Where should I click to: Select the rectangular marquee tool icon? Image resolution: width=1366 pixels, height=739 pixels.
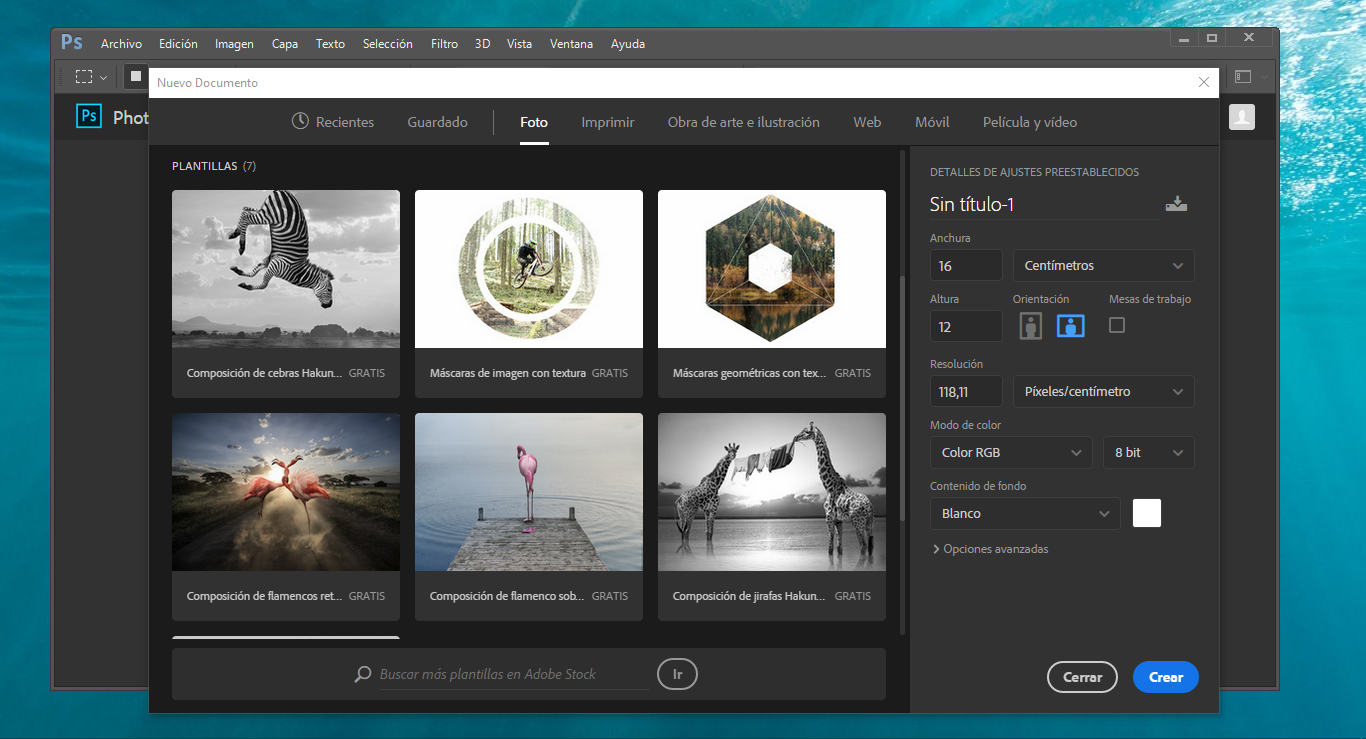tap(84, 77)
